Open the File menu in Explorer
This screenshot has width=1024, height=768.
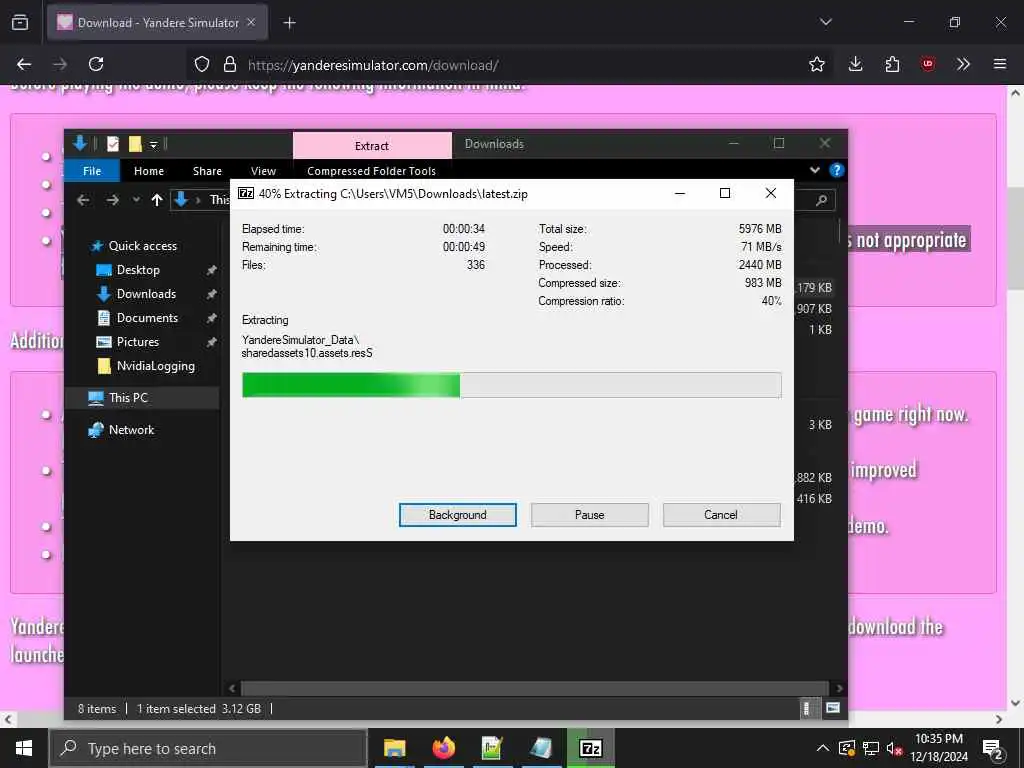[x=92, y=171]
